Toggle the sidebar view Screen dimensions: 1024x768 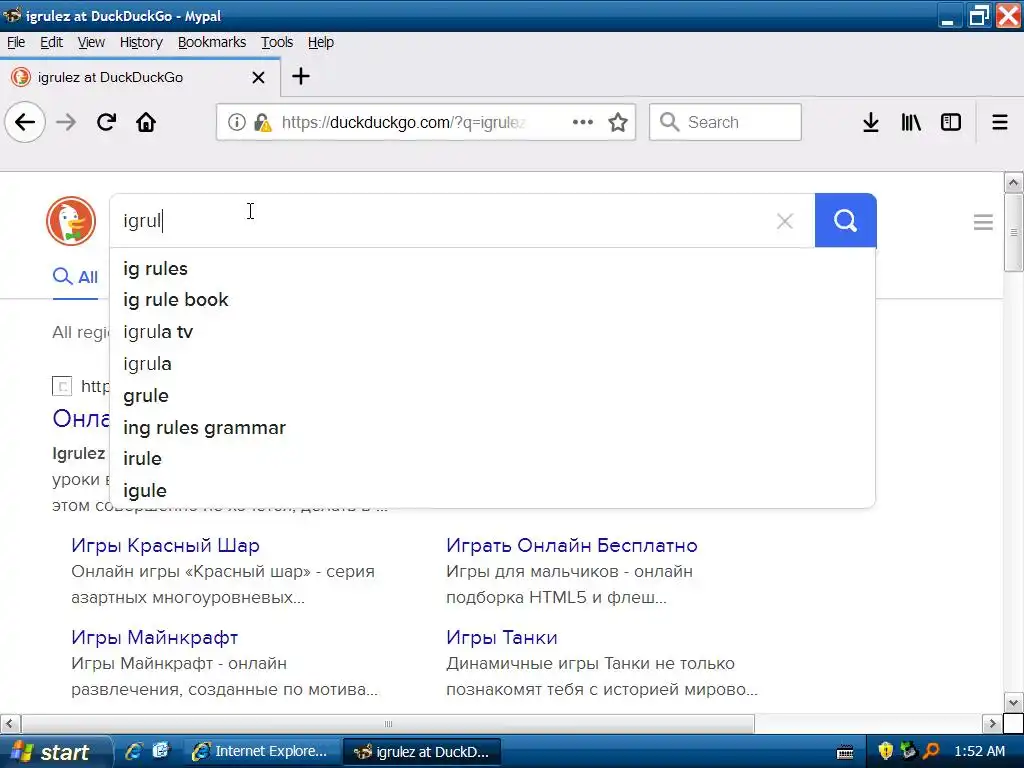point(951,122)
